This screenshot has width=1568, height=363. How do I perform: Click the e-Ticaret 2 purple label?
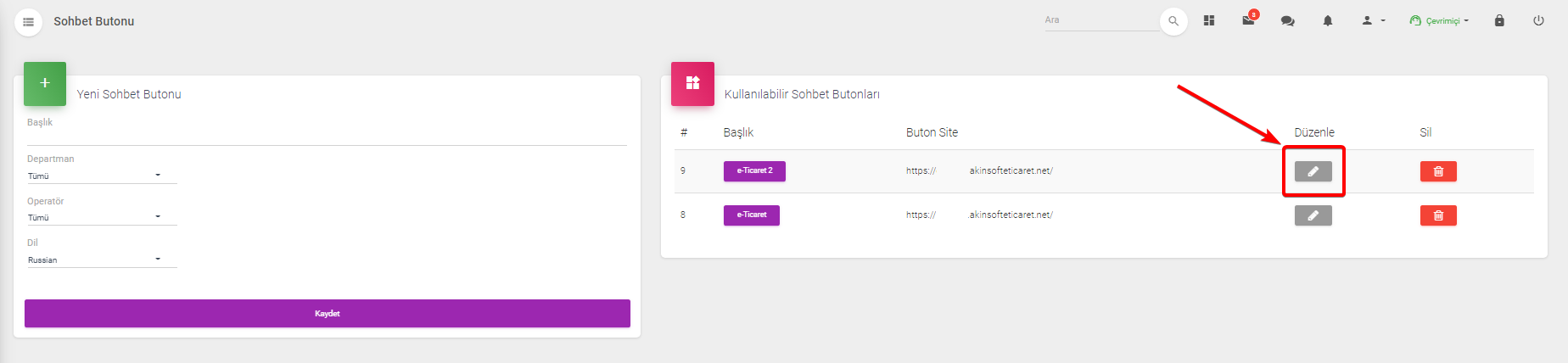pyautogui.click(x=754, y=171)
